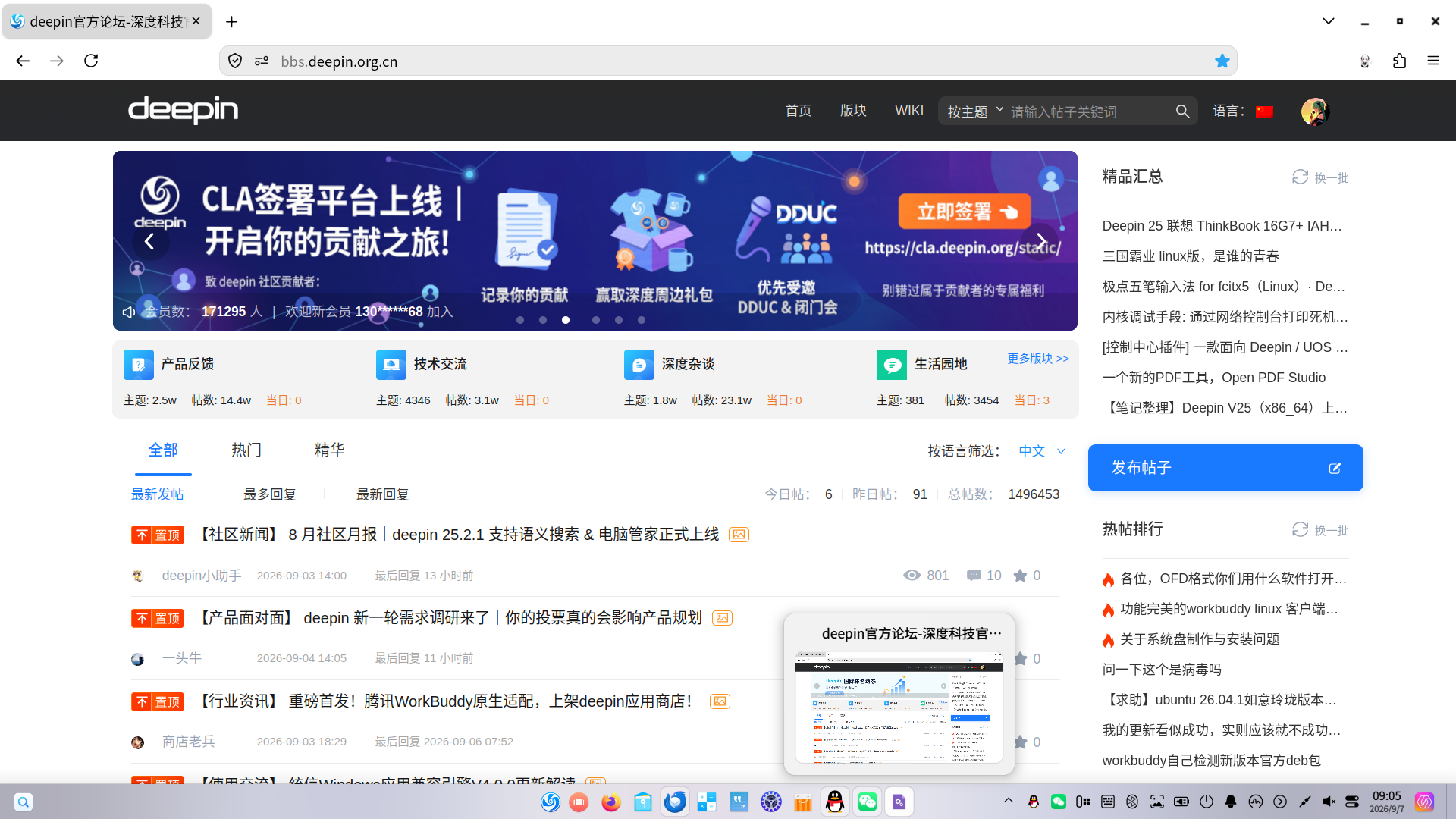The image size is (1456, 819).
Task: Show previous banner slide arrow
Action: [149, 242]
